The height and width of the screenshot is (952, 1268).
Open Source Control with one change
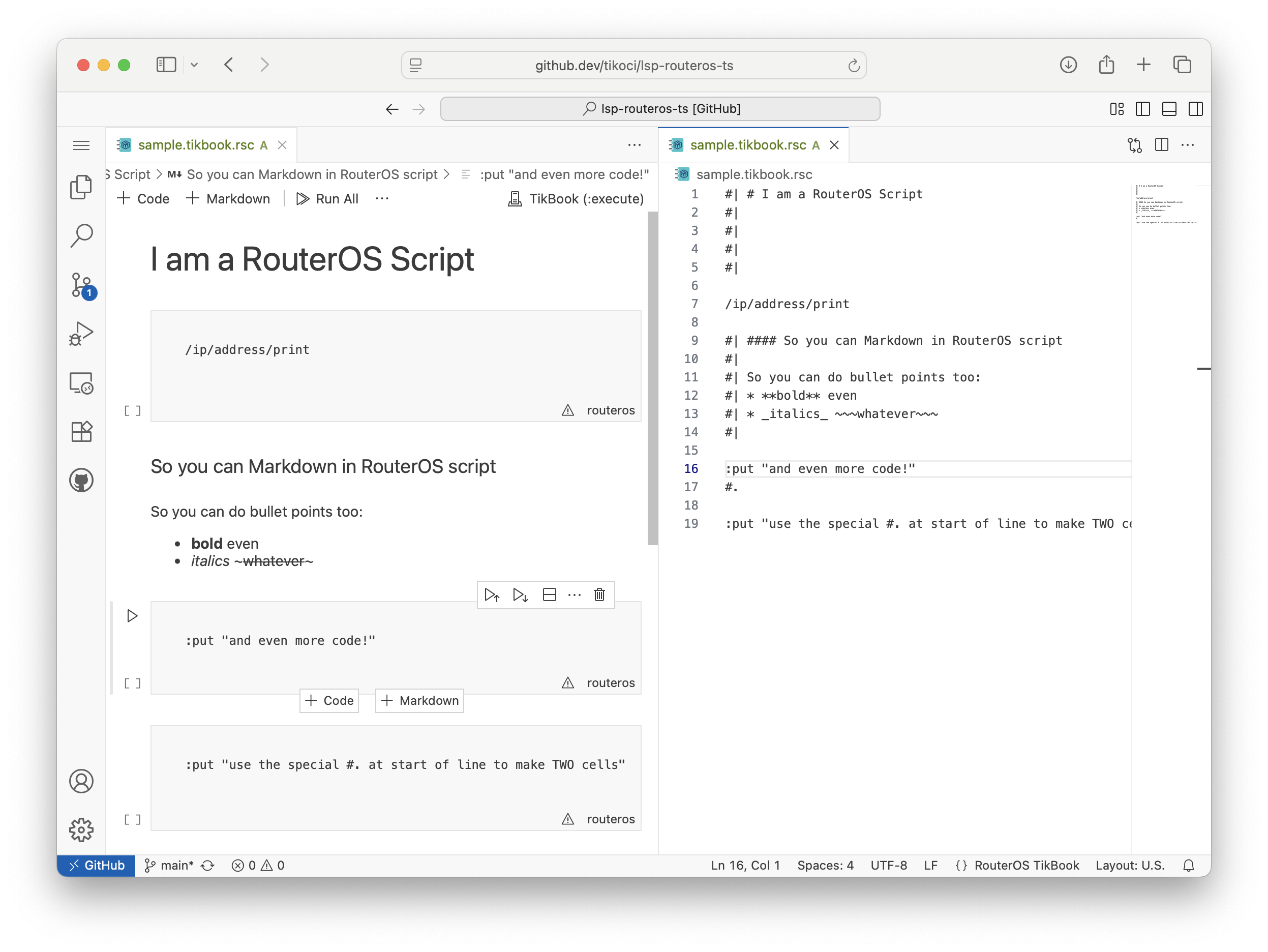[81, 285]
